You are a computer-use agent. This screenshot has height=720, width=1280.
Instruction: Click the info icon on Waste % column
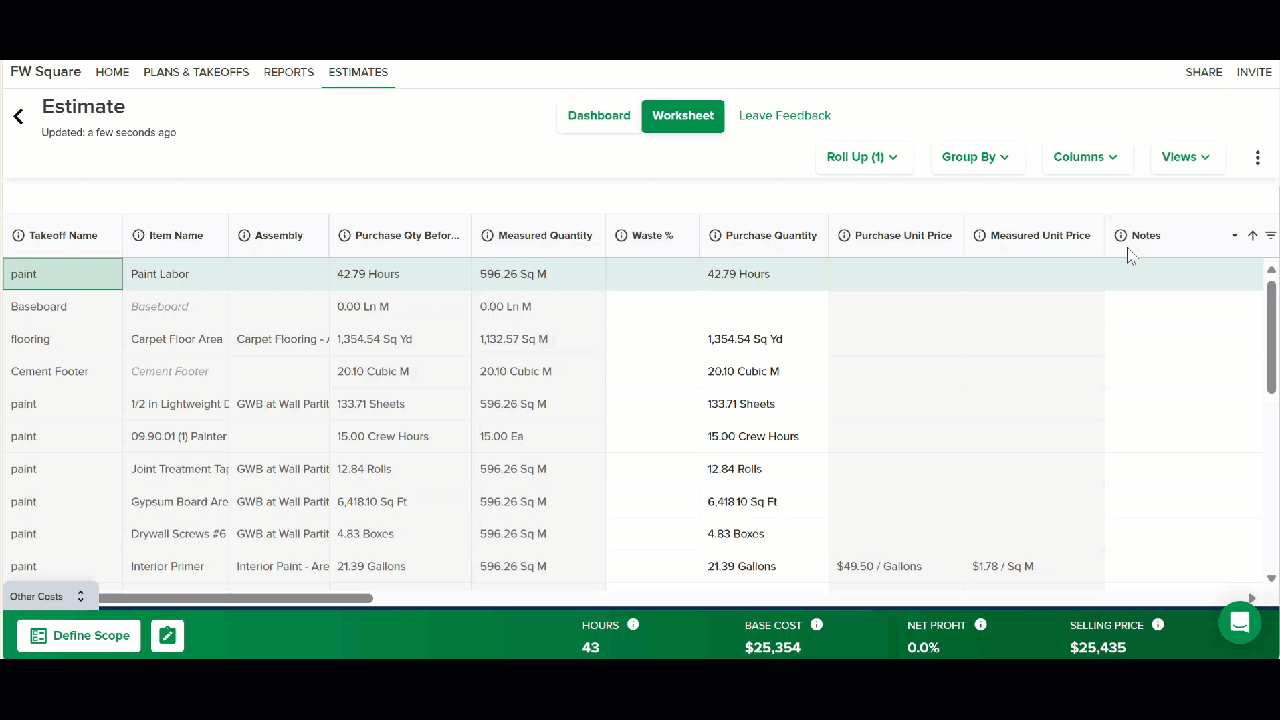[621, 236]
